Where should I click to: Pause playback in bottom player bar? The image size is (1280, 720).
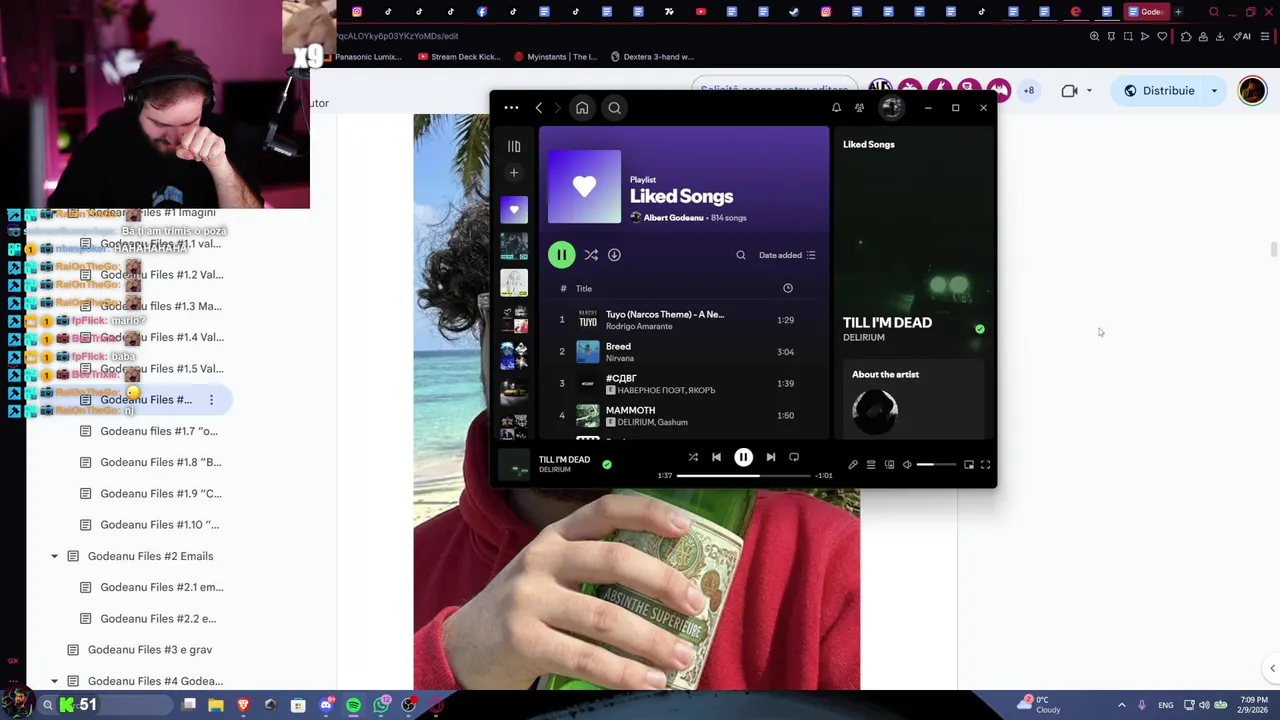point(743,457)
